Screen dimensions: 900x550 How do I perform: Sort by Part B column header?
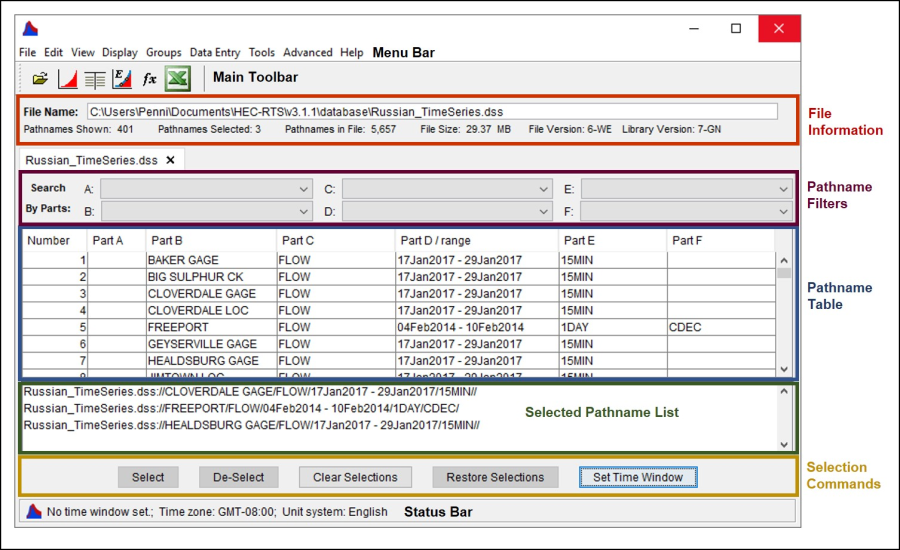(210, 241)
